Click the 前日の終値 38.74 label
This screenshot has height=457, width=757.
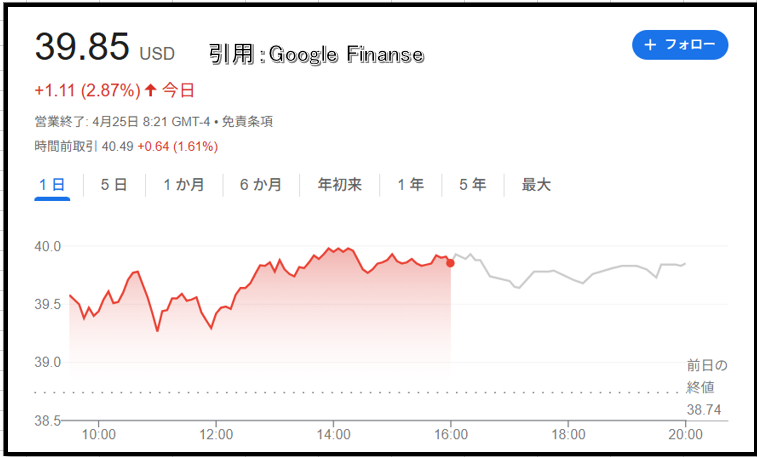pyautogui.click(x=707, y=388)
